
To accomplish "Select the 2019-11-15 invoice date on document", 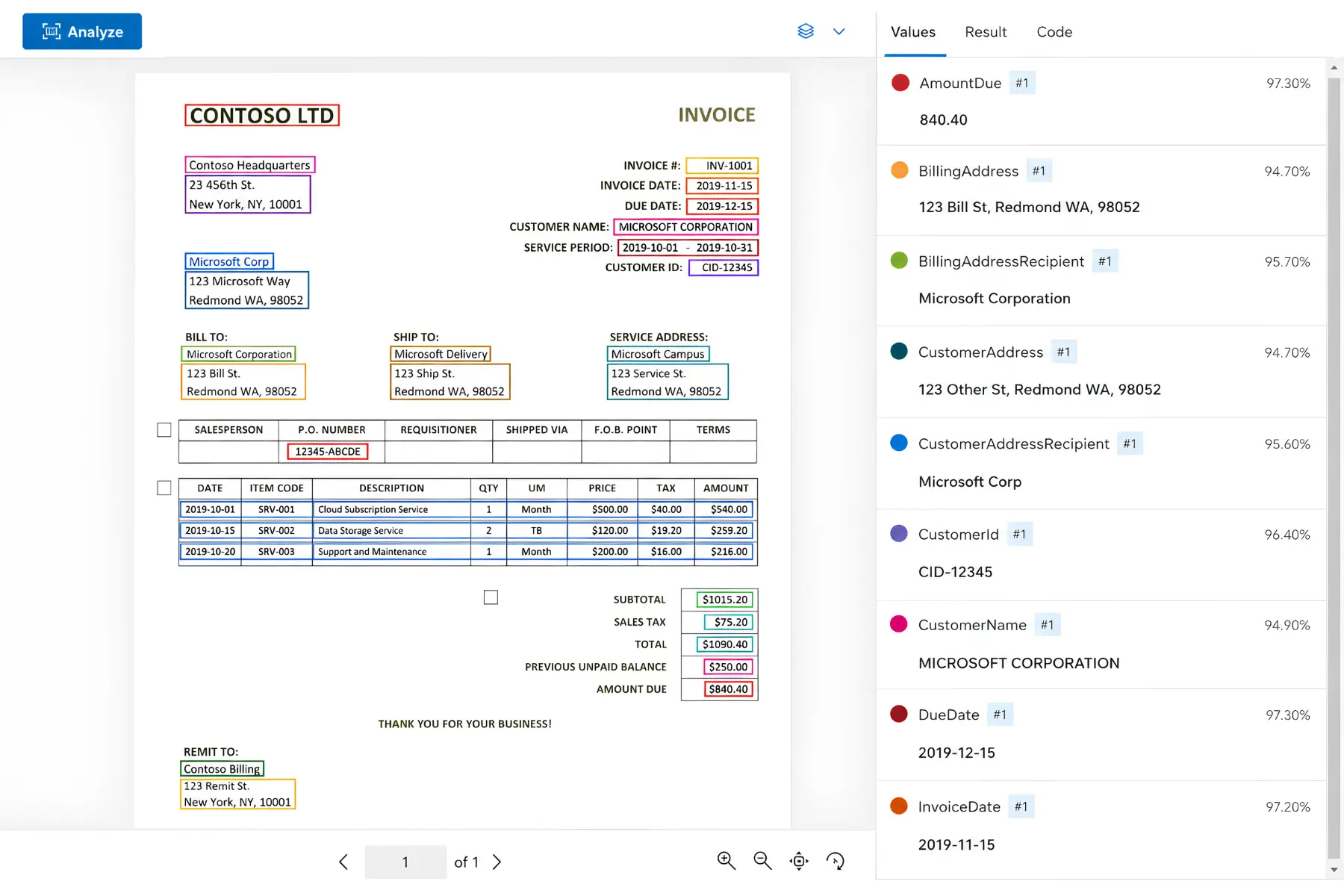I will tap(723, 186).
